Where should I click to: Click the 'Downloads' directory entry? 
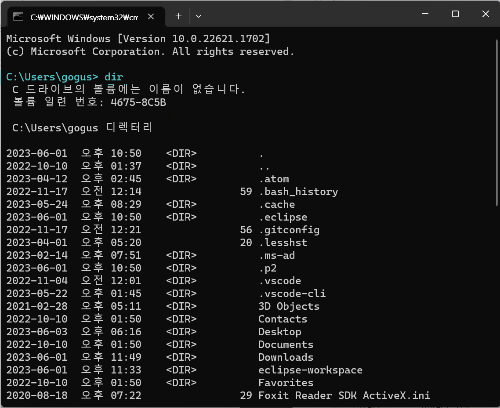[x=286, y=357]
